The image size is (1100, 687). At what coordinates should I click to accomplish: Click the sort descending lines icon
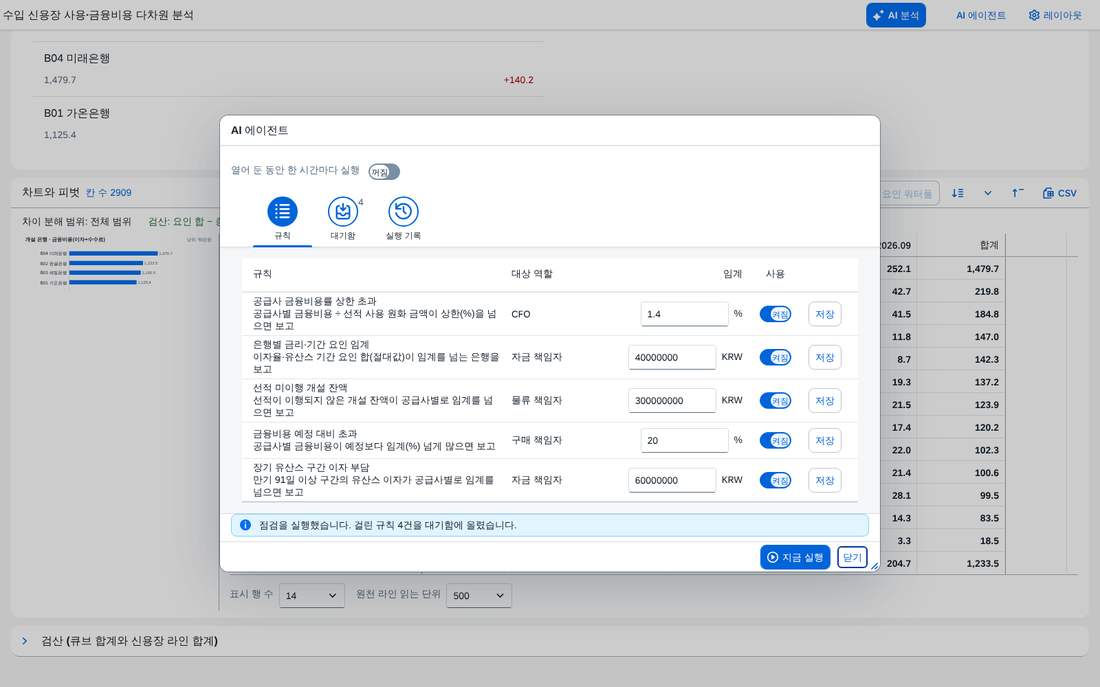click(958, 193)
